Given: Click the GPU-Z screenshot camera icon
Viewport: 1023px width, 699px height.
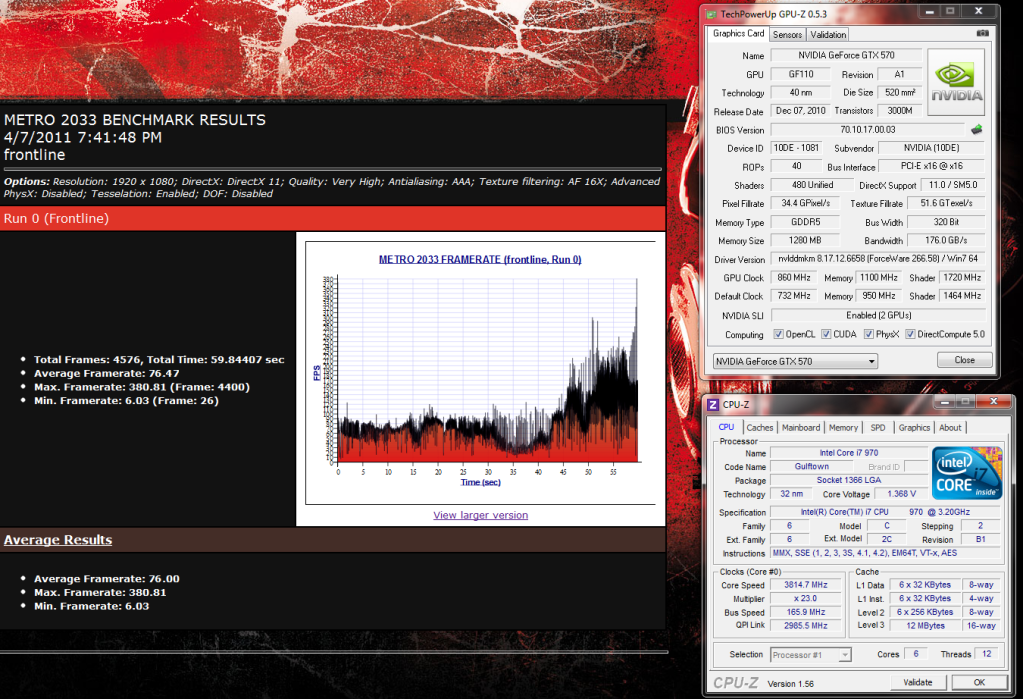Looking at the screenshot, I should click(982, 33).
